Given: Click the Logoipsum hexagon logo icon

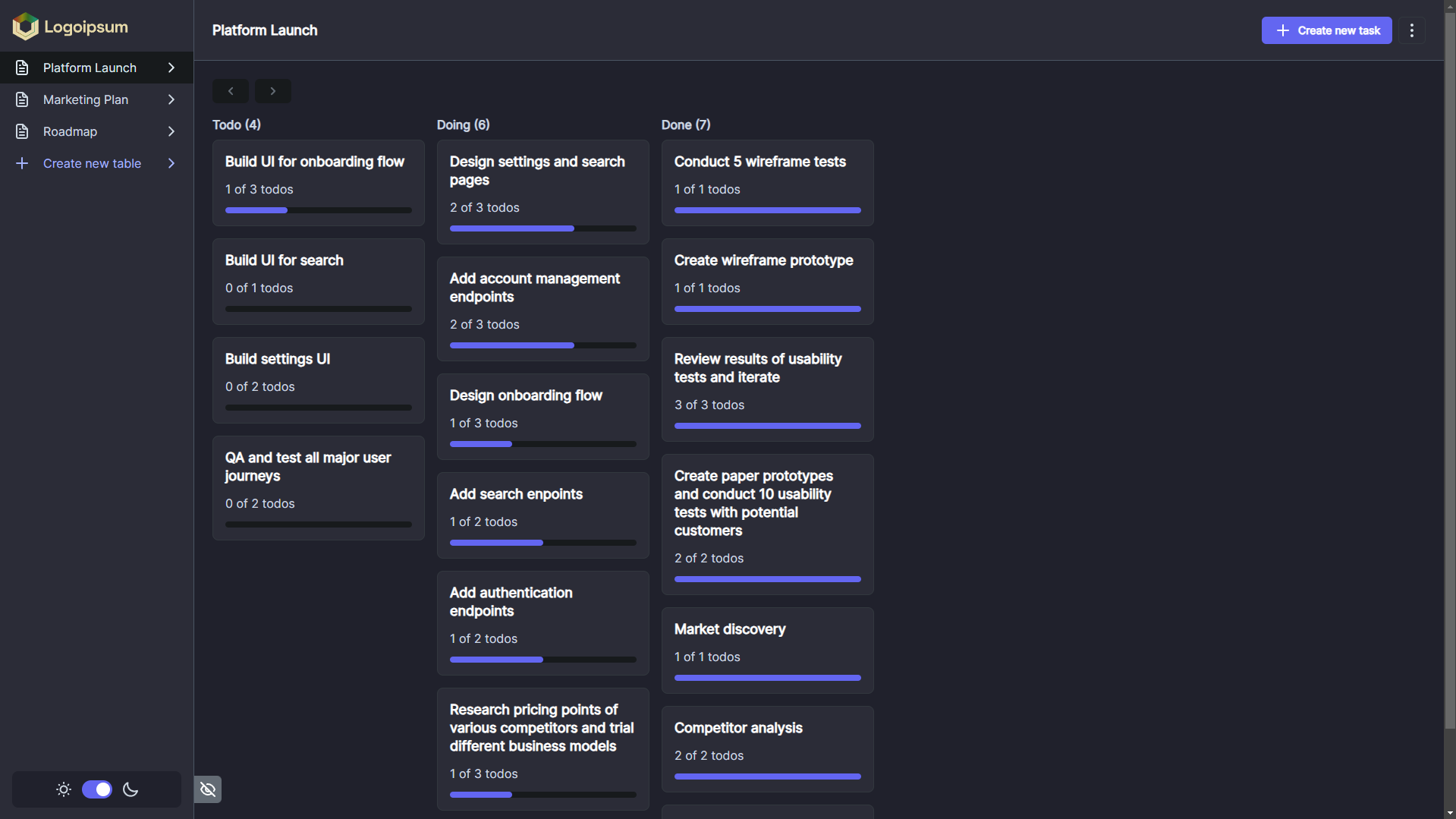Looking at the screenshot, I should click(x=25, y=27).
